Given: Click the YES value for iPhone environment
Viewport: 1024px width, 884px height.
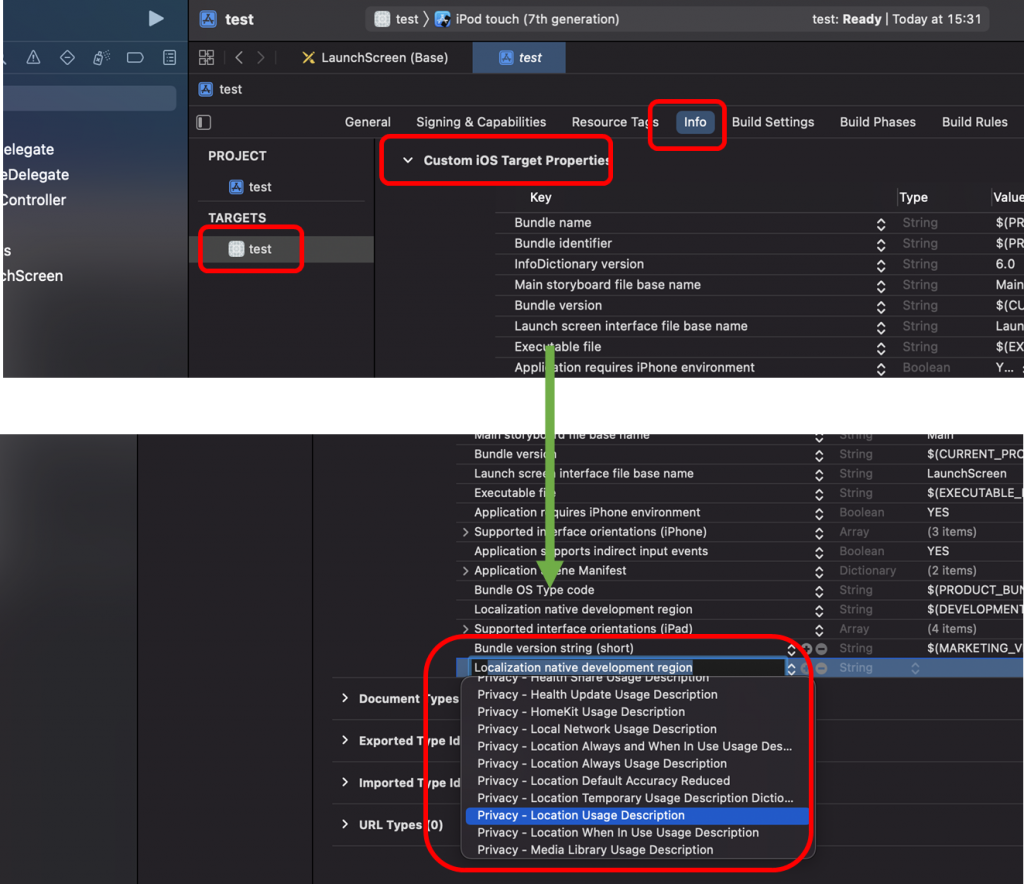Looking at the screenshot, I should point(938,513).
